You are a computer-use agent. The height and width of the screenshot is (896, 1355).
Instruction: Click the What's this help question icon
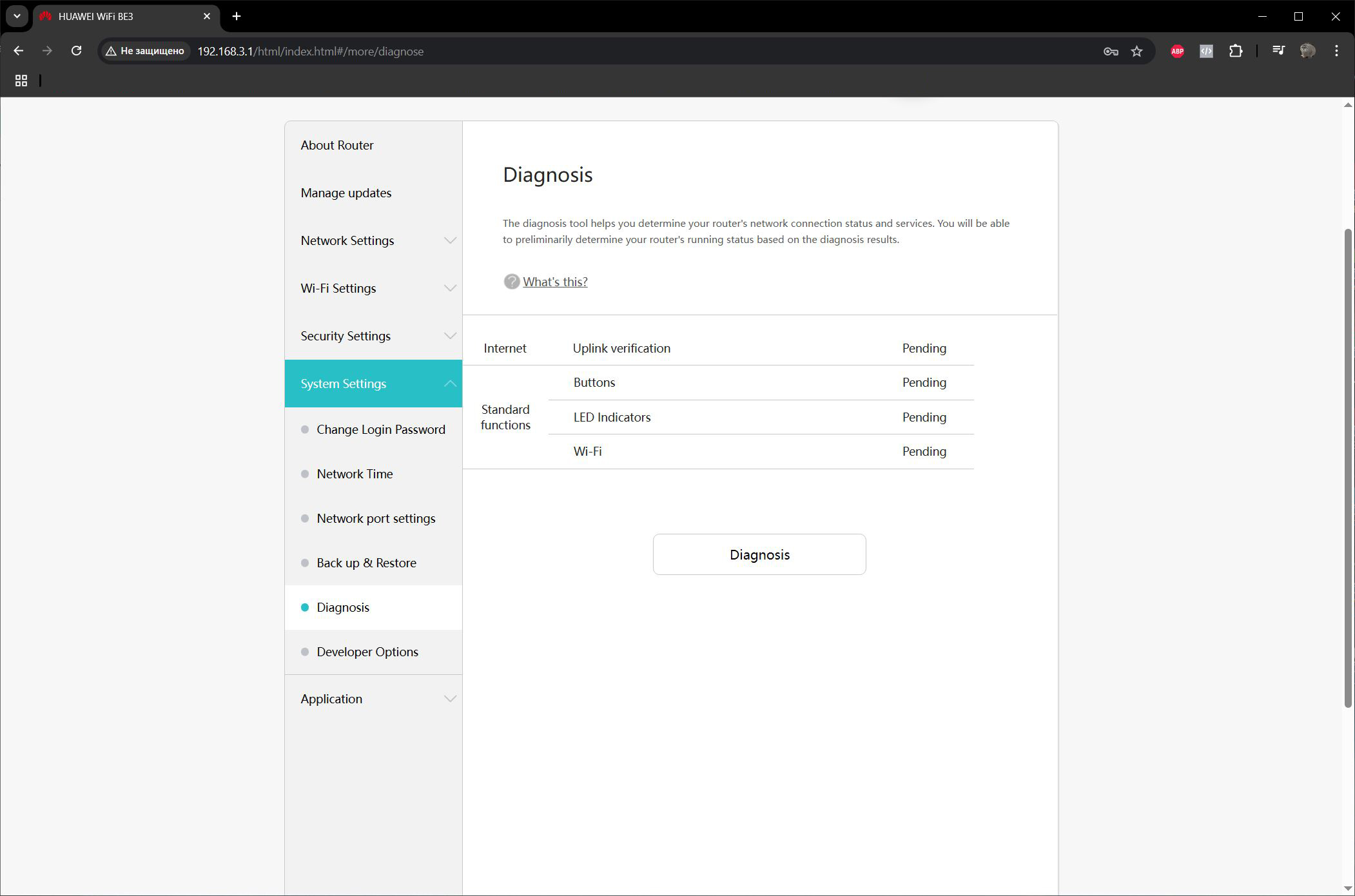click(511, 282)
